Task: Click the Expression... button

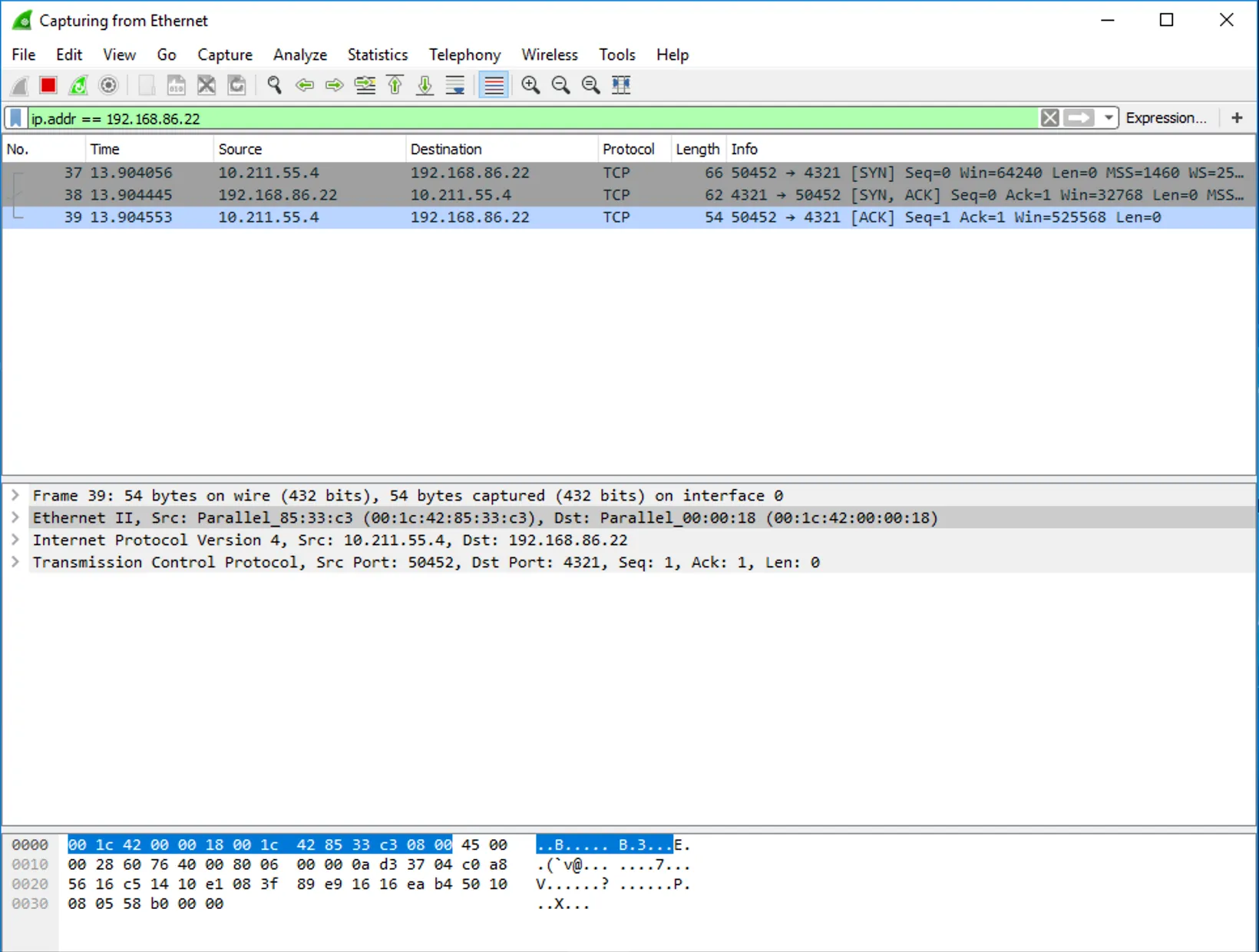Action: 1166,118
